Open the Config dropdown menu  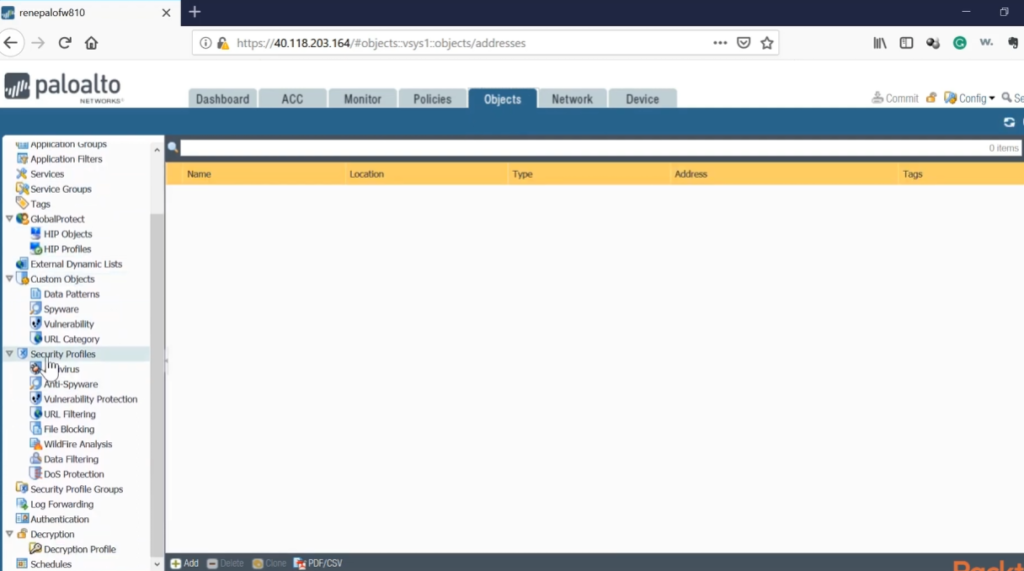[x=970, y=98]
